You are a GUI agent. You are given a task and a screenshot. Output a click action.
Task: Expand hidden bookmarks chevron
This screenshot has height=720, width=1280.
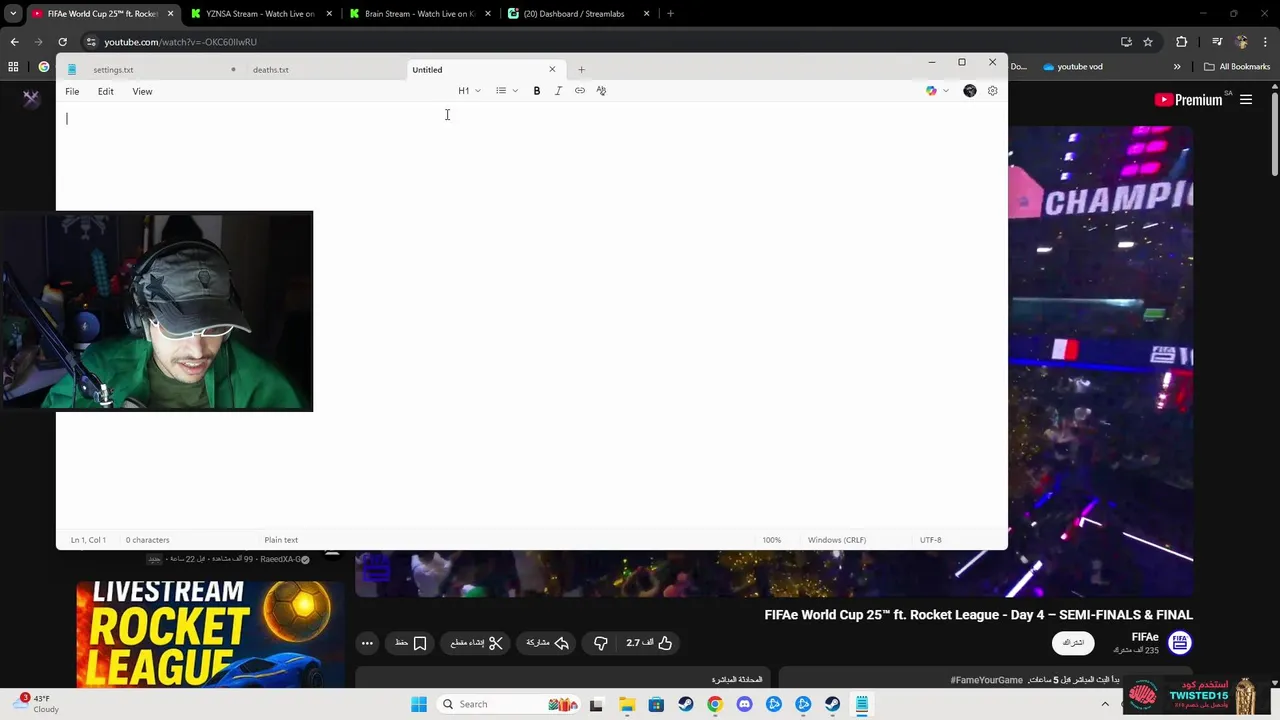click(x=1177, y=67)
